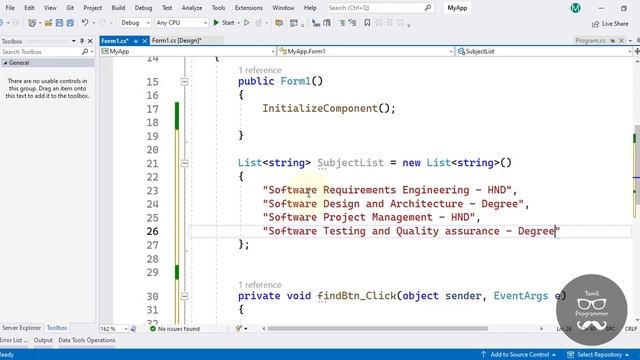Click the New Project toolbar icon
This screenshot has width=640, height=360.
click(x=31, y=23)
